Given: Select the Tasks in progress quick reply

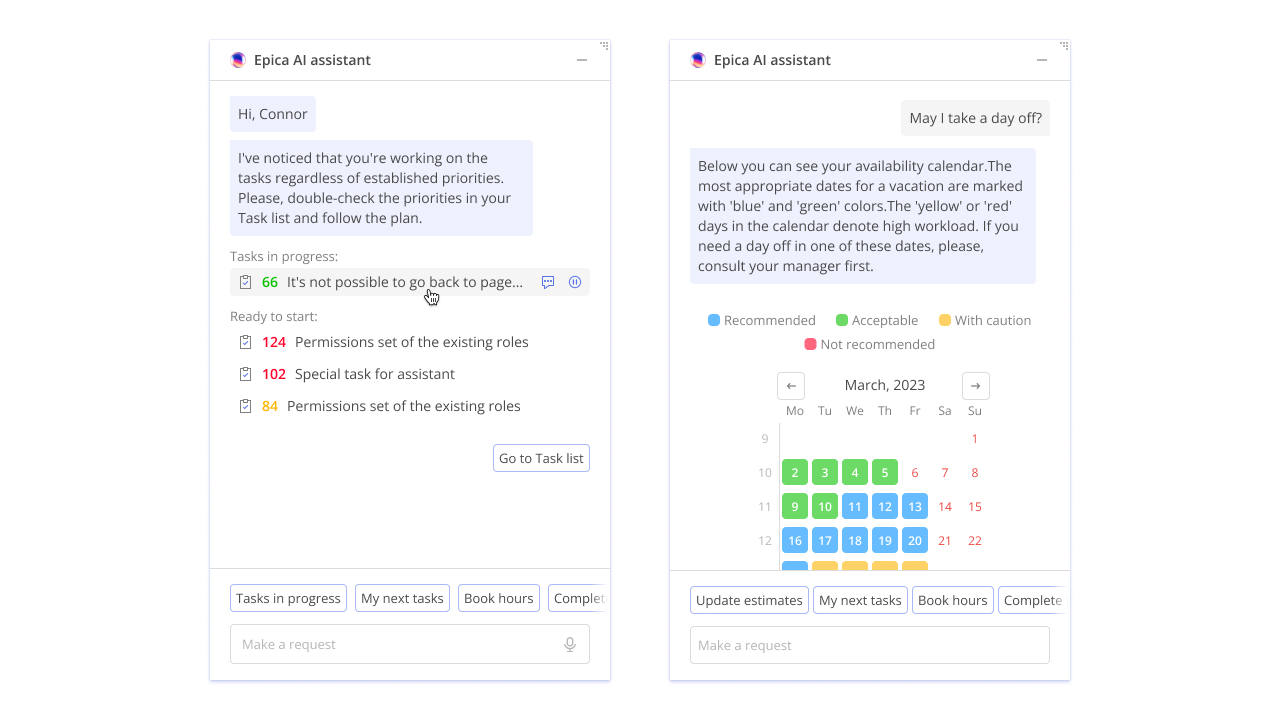Looking at the screenshot, I should click(x=288, y=598).
